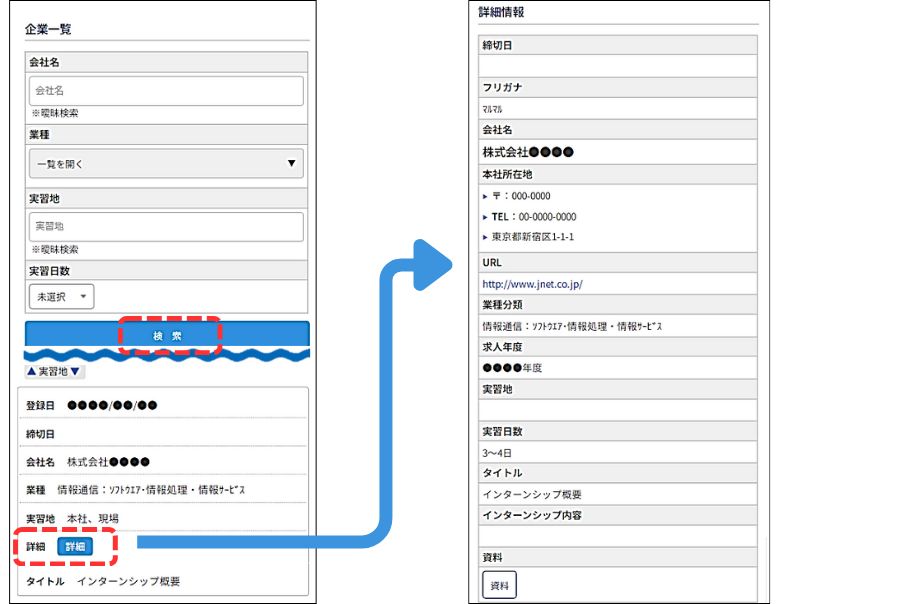
Task: Click the bullet arrow before TEL
Action: [485, 217]
